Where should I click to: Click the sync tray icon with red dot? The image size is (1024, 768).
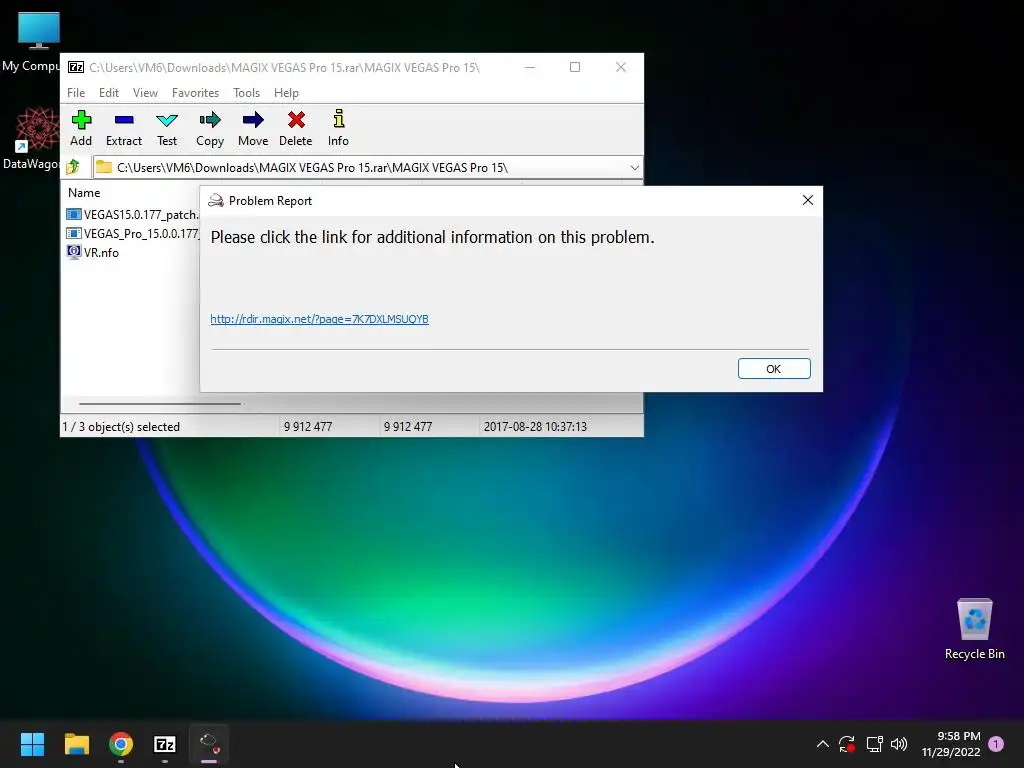pos(847,744)
